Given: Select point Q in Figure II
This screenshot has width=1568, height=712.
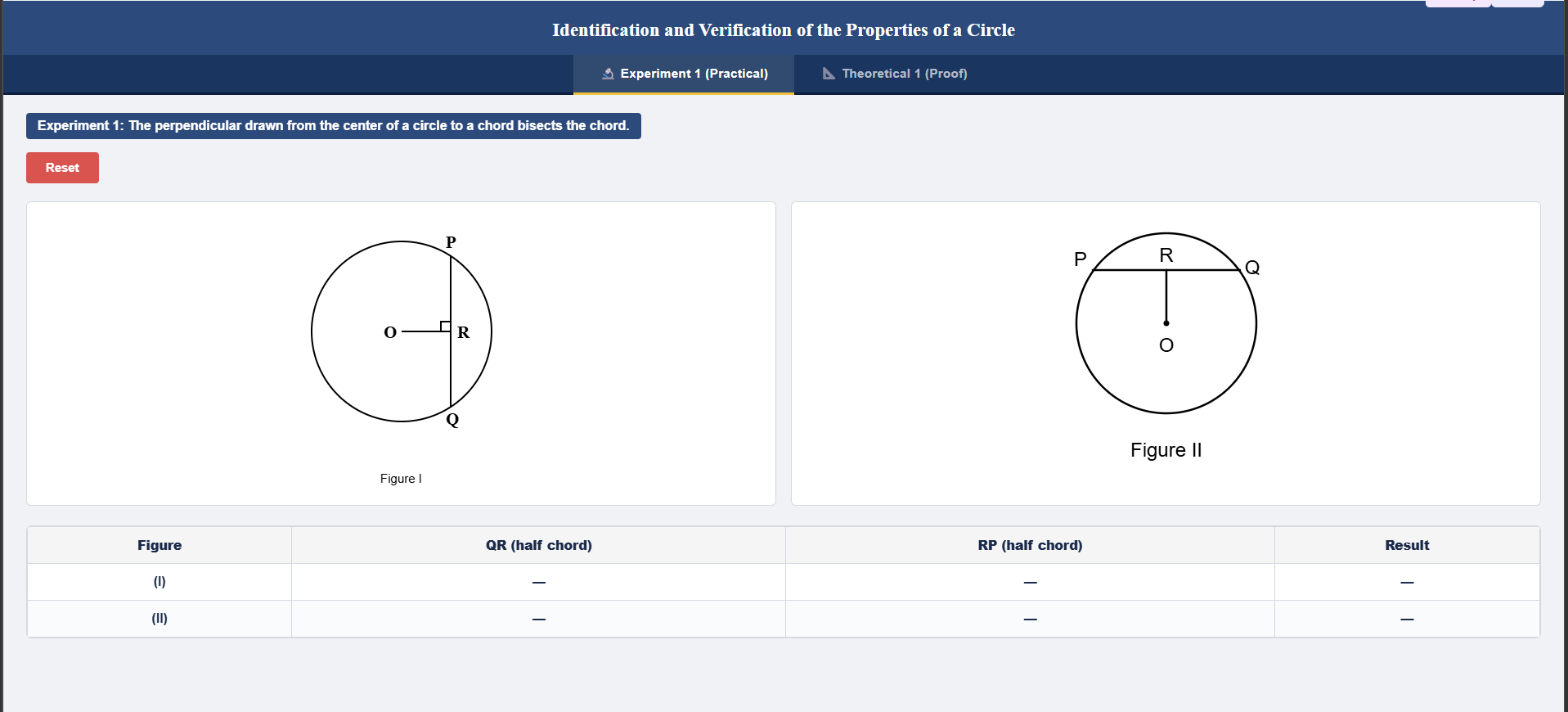Looking at the screenshot, I should (x=1251, y=267).
